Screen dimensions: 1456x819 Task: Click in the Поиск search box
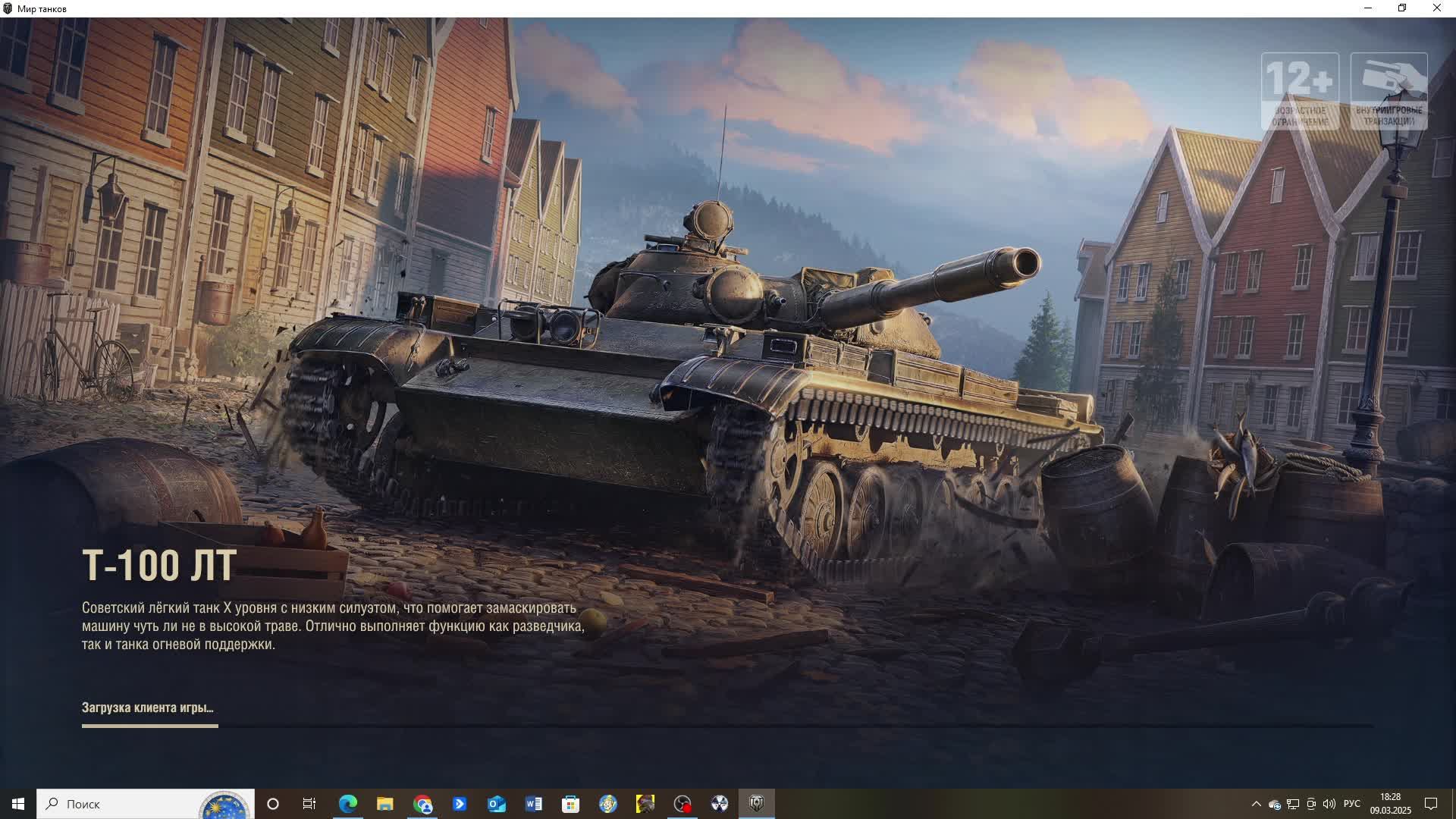coord(121,804)
